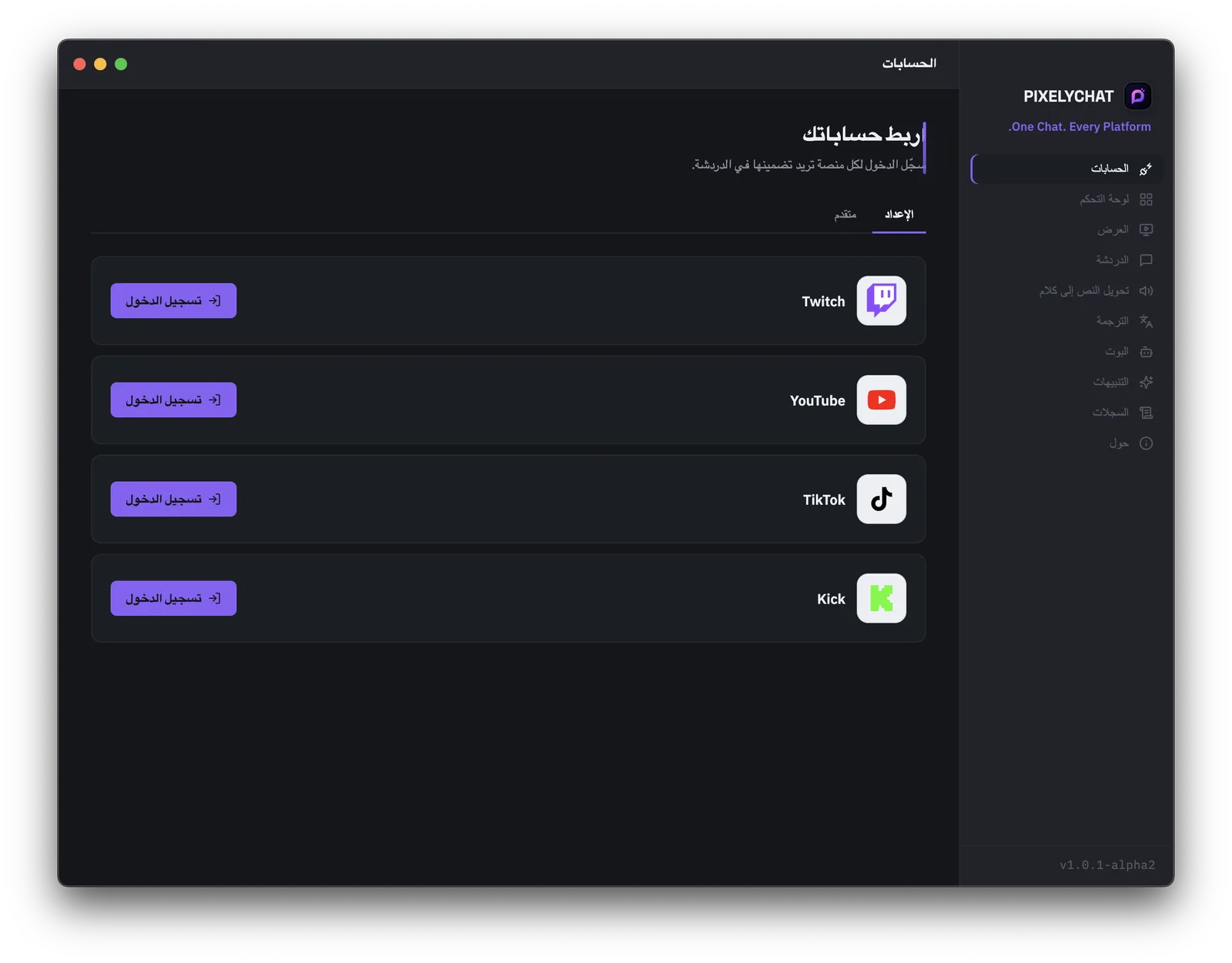This screenshot has width=1232, height=963.
Task: Click the One Chat. Every Platform tagline
Action: click(x=1080, y=127)
